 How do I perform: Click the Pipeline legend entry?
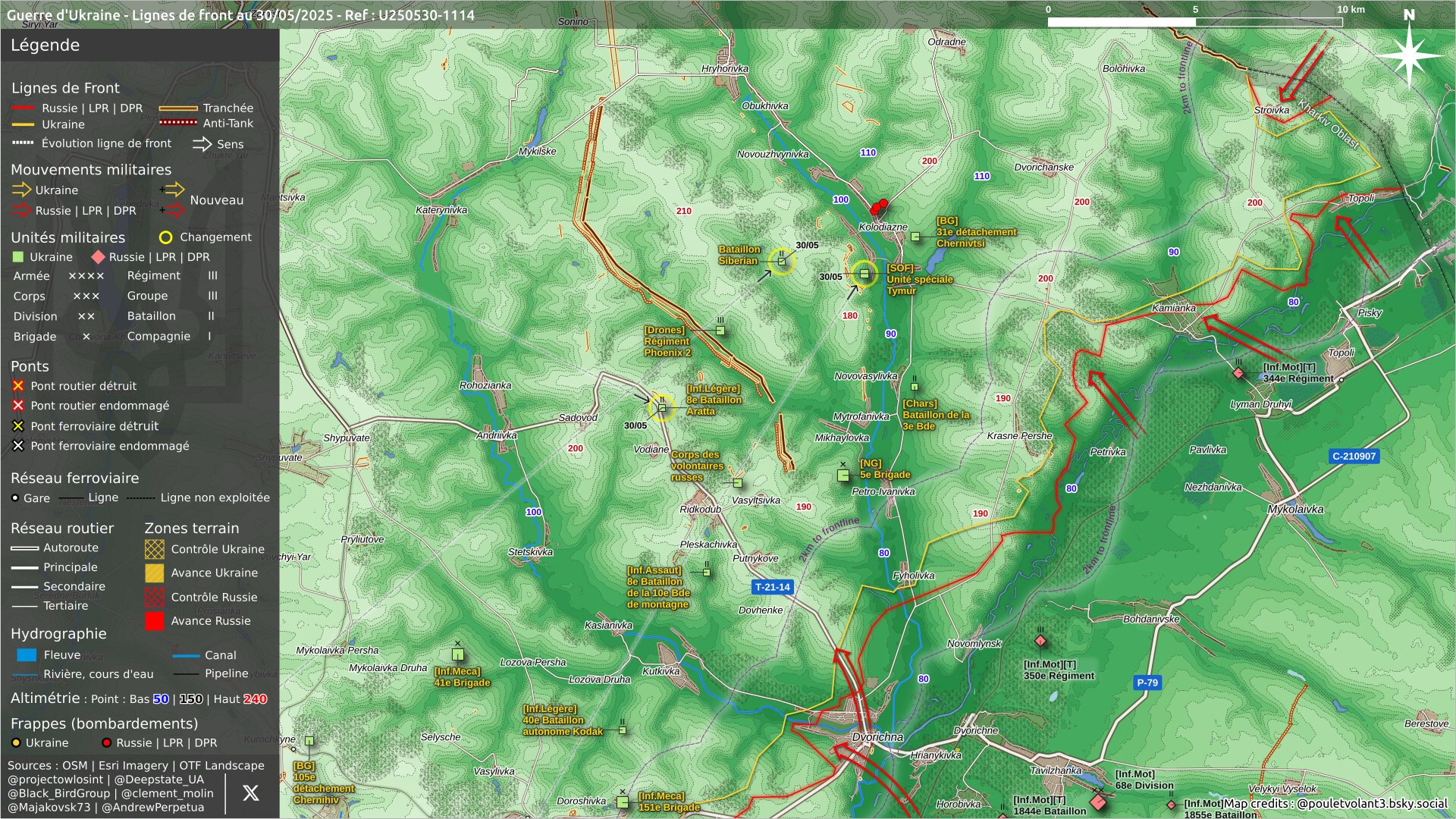click(211, 673)
